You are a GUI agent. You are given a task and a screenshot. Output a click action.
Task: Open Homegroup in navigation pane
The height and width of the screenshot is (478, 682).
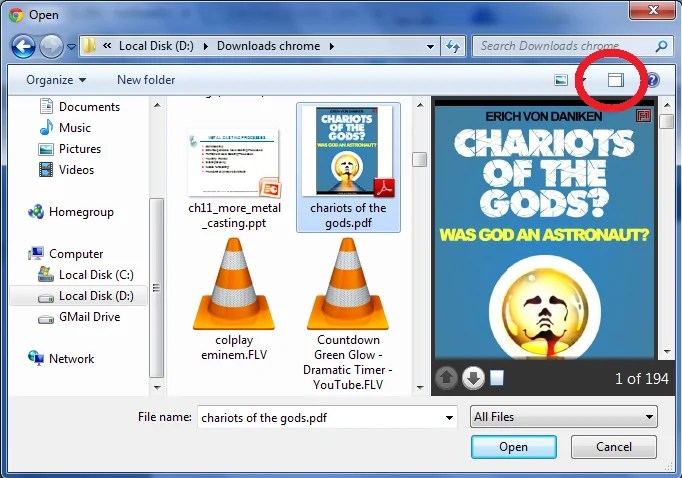[71, 212]
